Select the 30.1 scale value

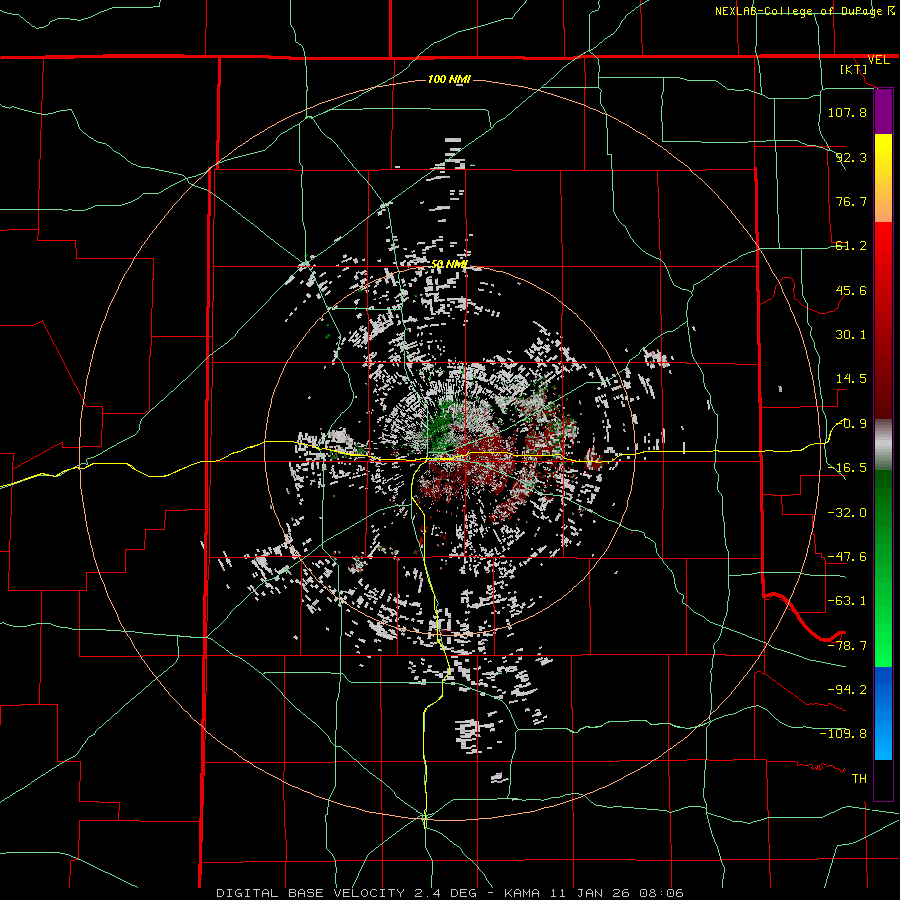851,335
